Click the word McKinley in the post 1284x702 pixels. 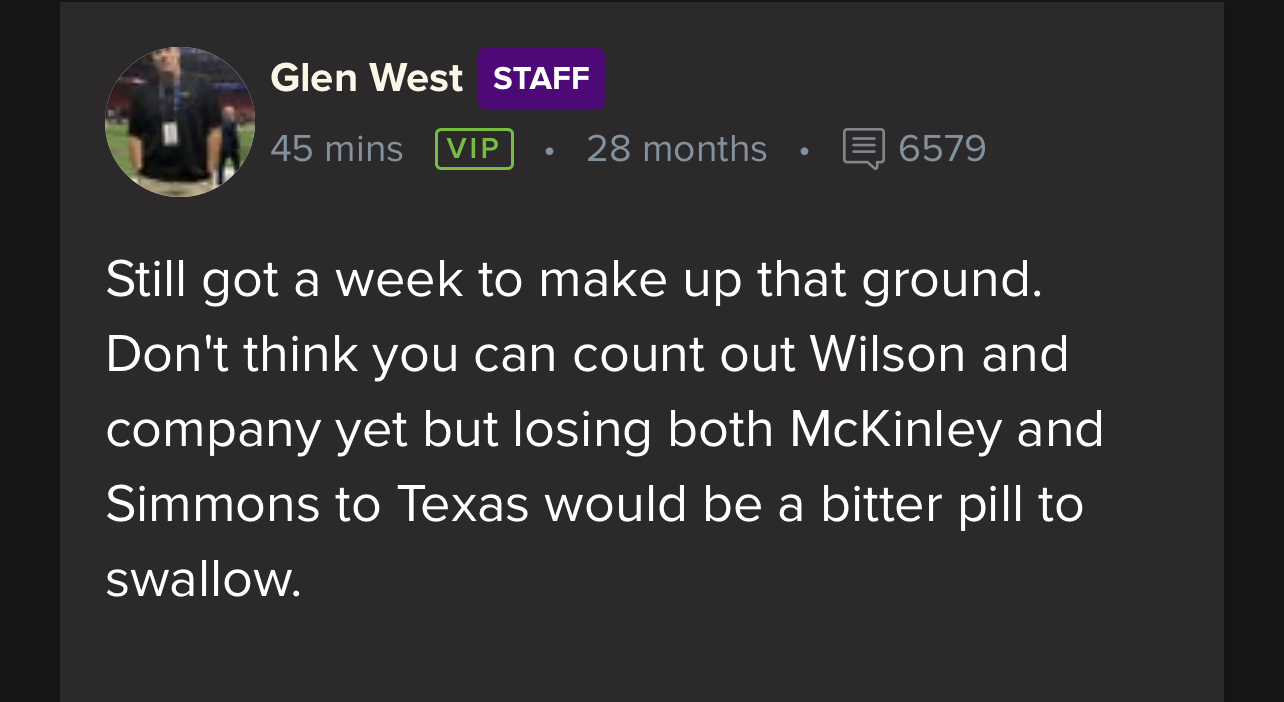[x=895, y=429]
